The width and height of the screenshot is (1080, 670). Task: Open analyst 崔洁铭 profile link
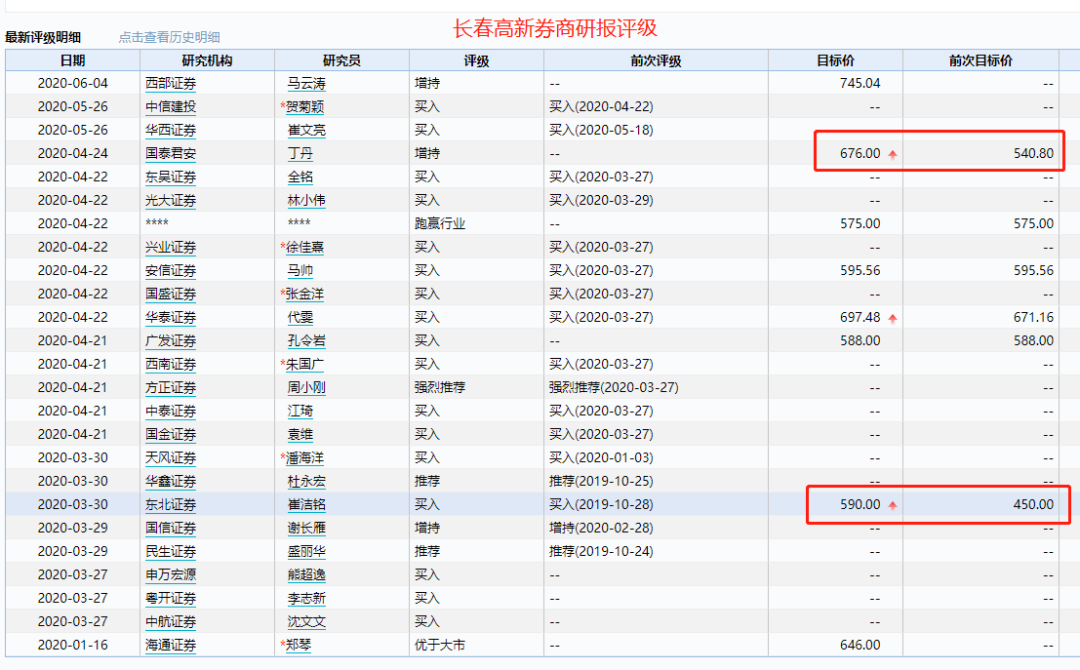click(x=307, y=505)
